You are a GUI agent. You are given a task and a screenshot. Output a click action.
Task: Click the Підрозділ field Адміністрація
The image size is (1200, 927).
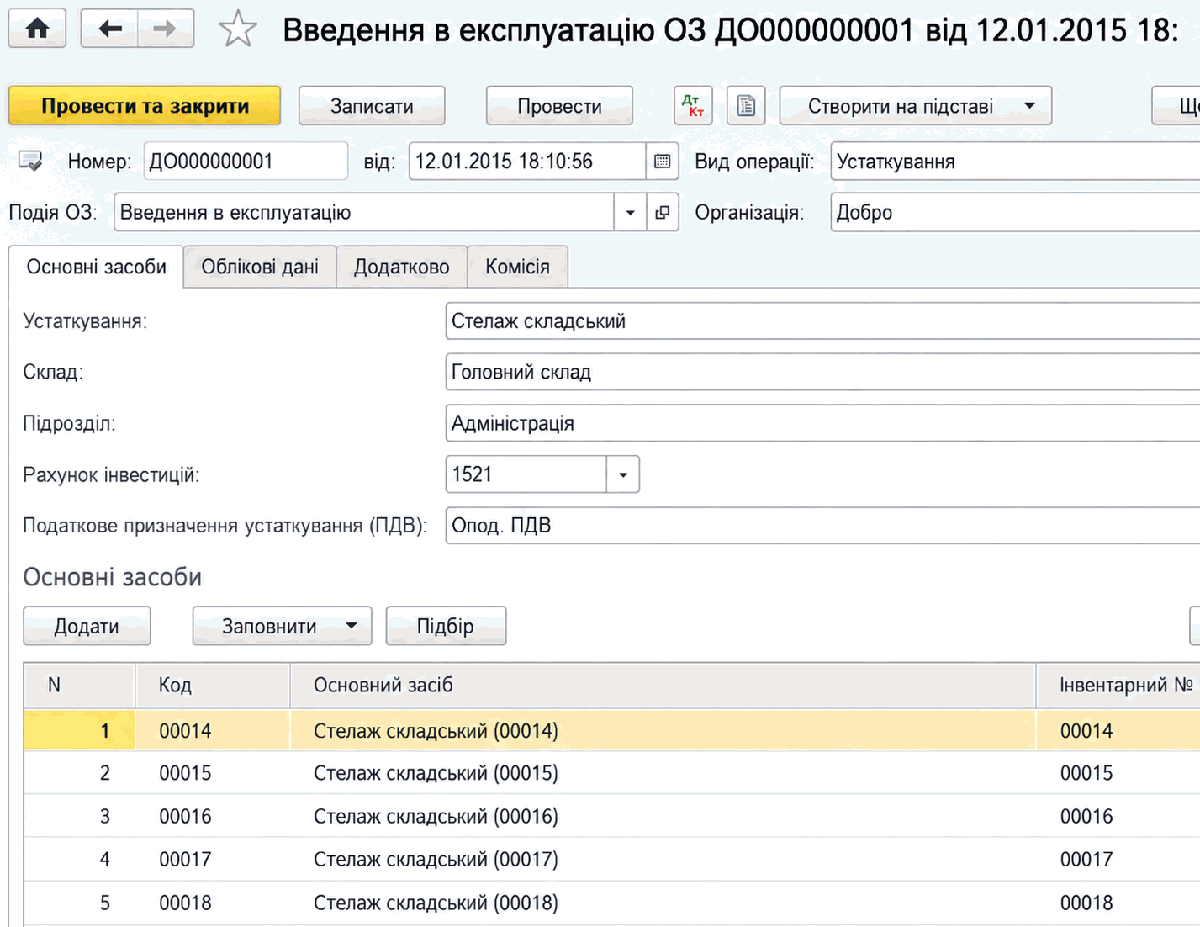pos(823,423)
